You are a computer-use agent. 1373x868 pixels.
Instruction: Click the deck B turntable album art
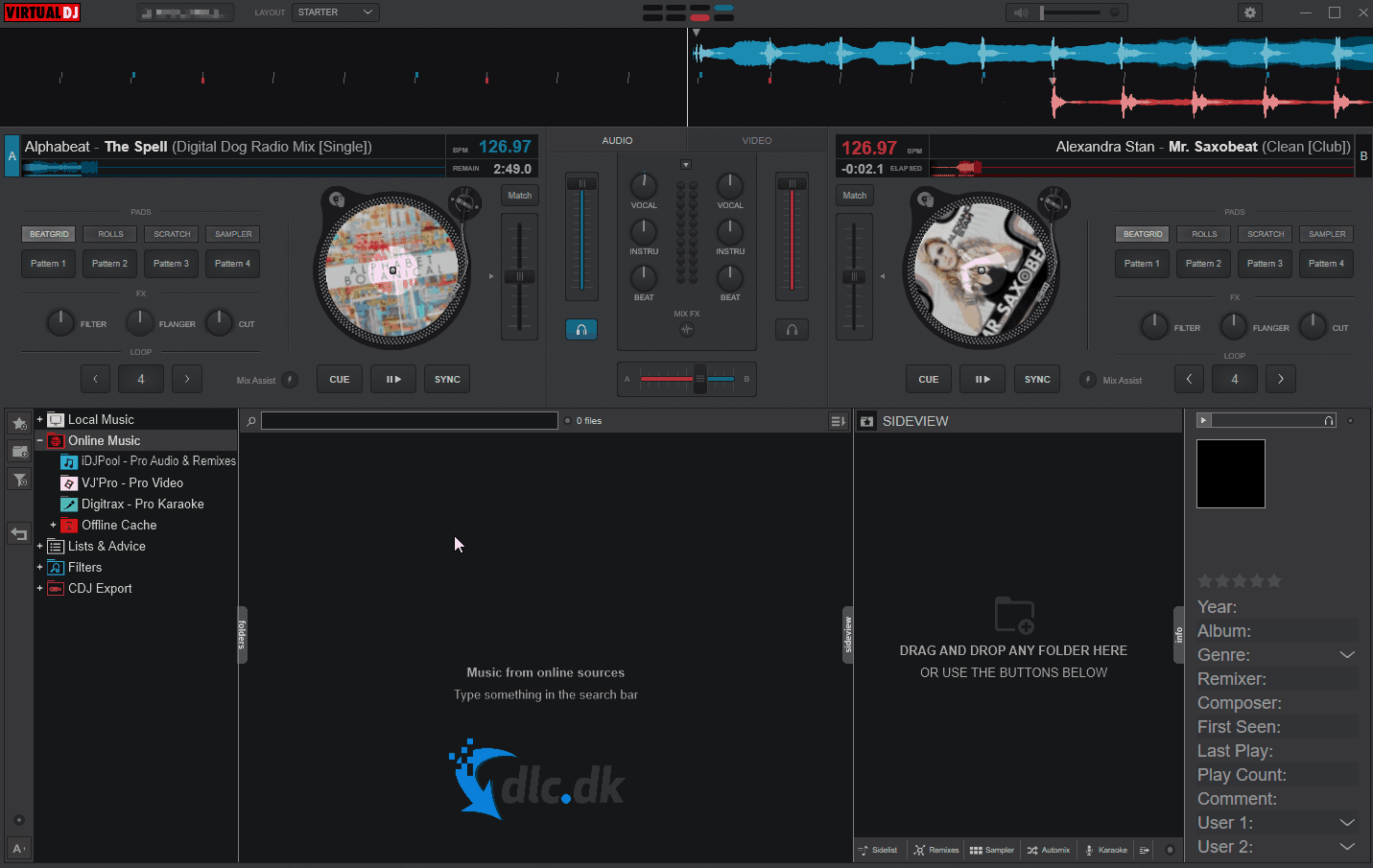(981, 270)
